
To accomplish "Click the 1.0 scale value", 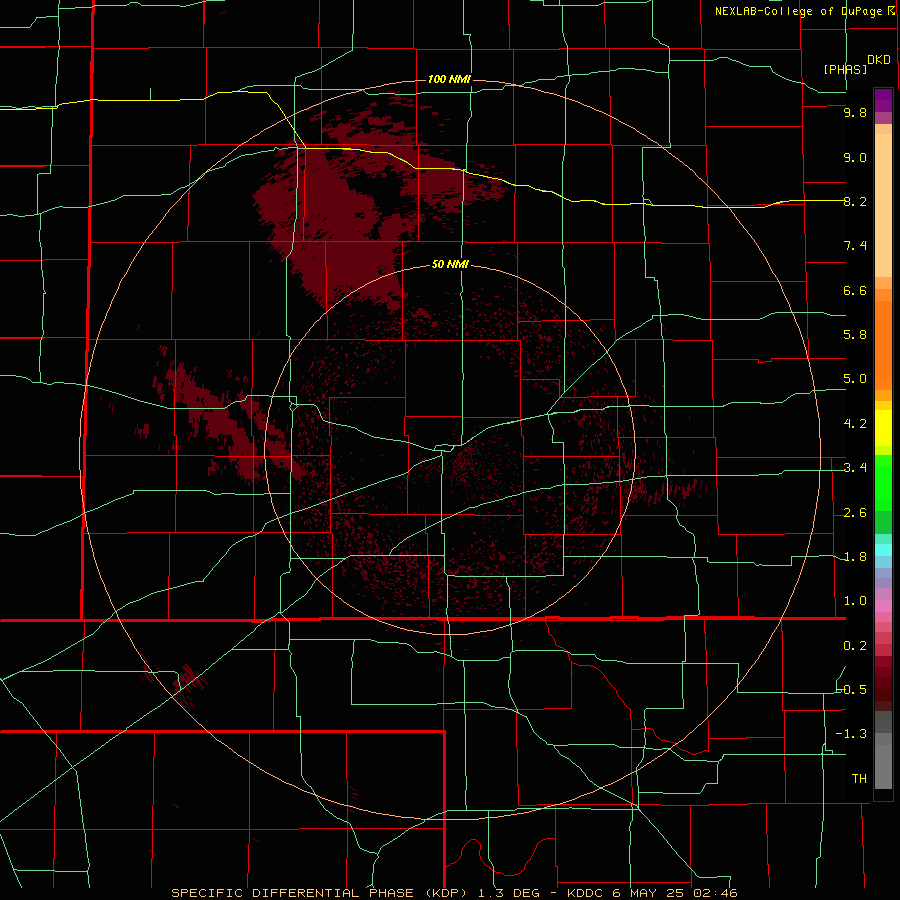I will 855,601.
